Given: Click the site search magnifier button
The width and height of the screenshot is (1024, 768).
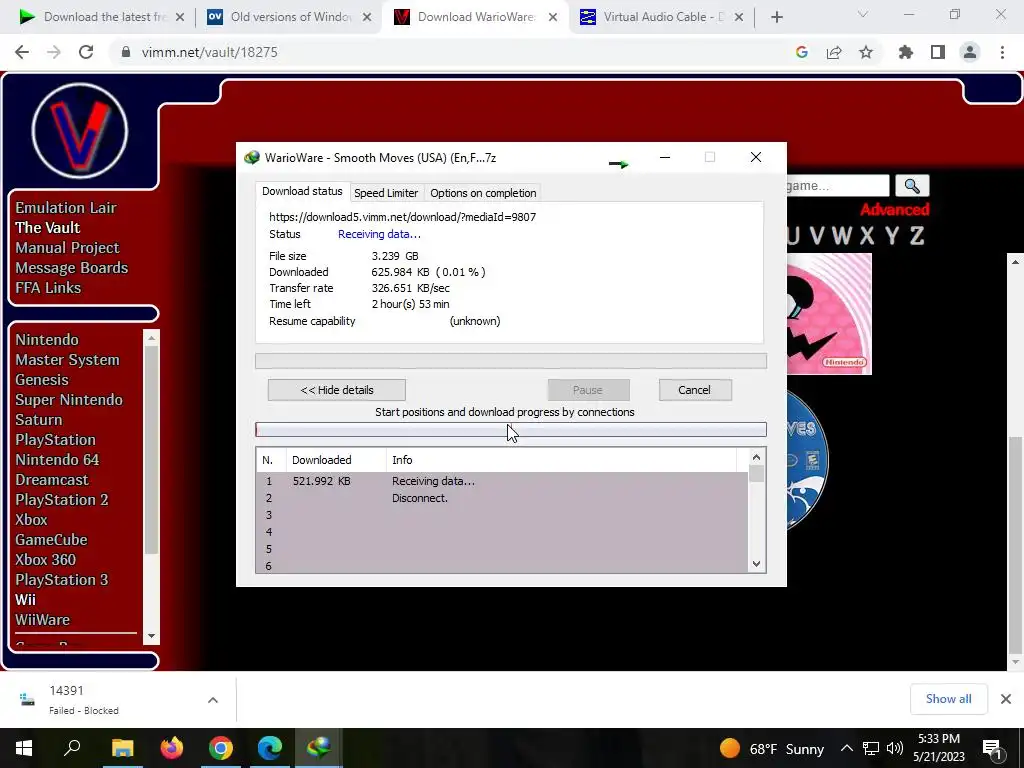Looking at the screenshot, I should pyautogui.click(x=912, y=186).
